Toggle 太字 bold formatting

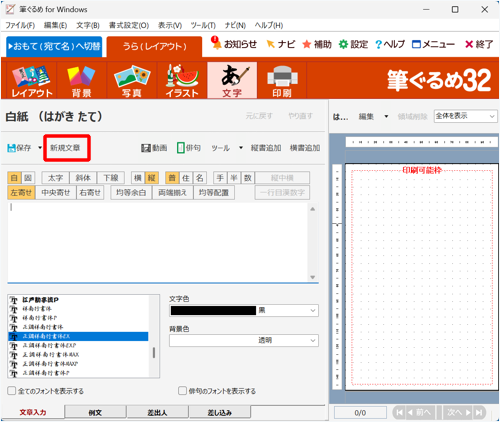55,178
